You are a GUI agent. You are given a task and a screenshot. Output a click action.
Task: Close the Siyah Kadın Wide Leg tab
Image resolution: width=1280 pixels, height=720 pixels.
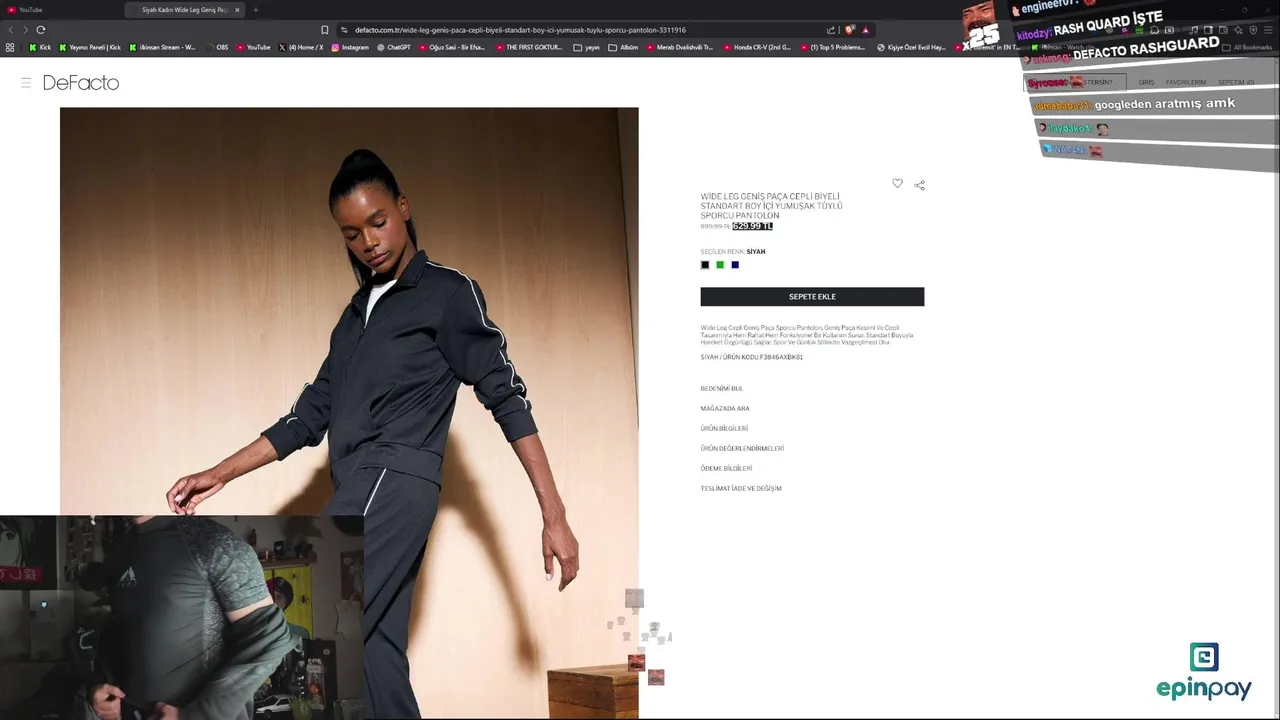coord(237,10)
